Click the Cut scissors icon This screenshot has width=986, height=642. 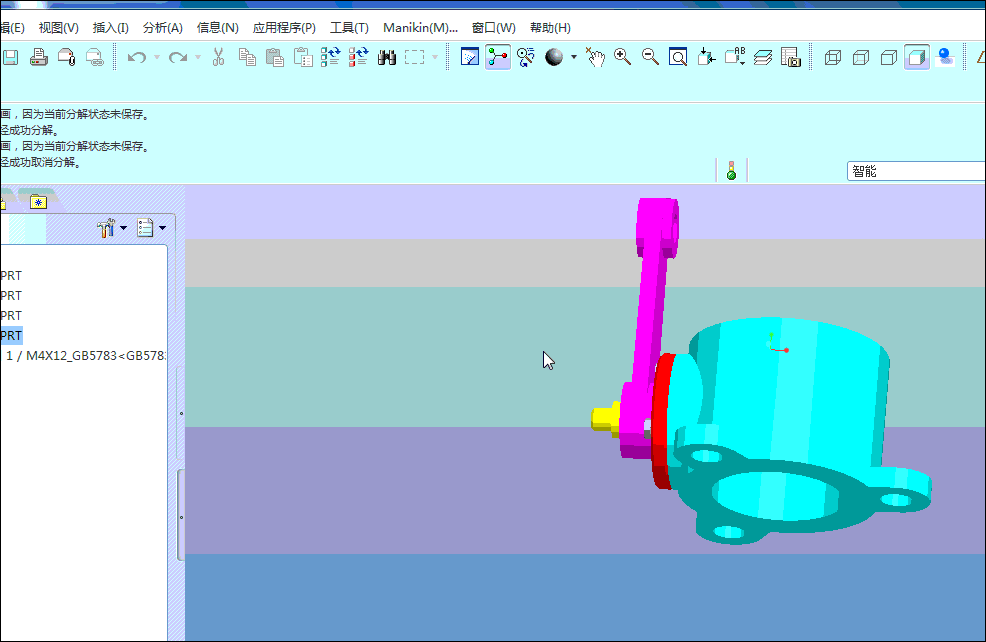pos(218,57)
